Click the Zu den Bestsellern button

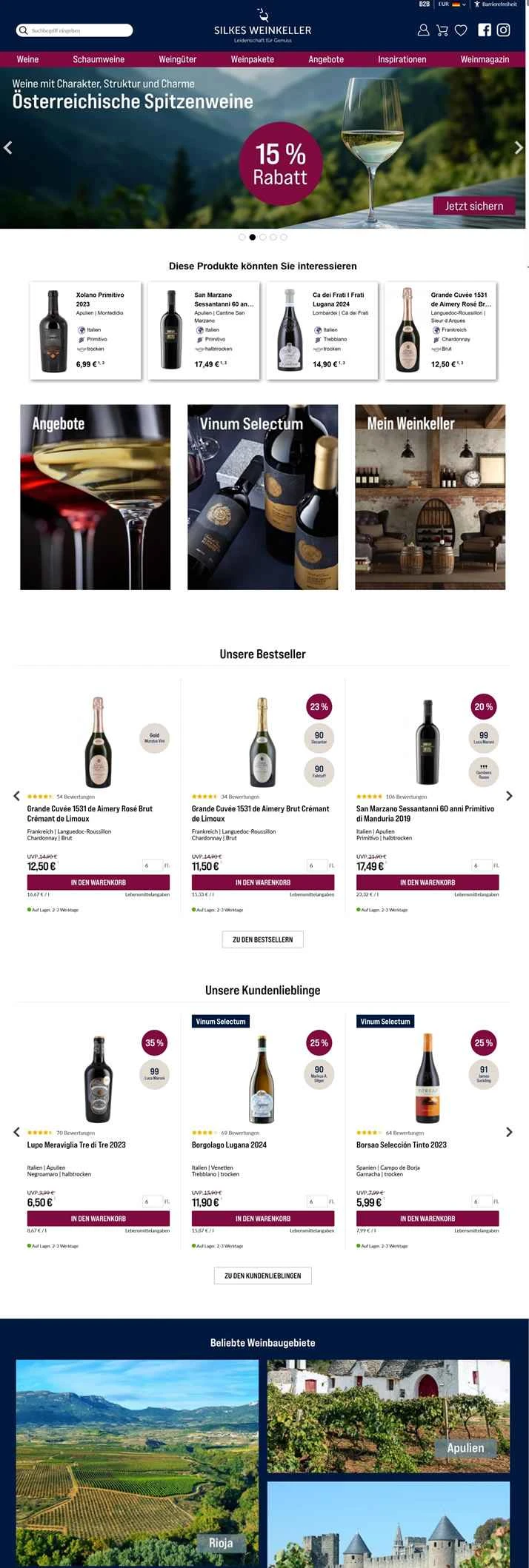pyautogui.click(x=263, y=939)
